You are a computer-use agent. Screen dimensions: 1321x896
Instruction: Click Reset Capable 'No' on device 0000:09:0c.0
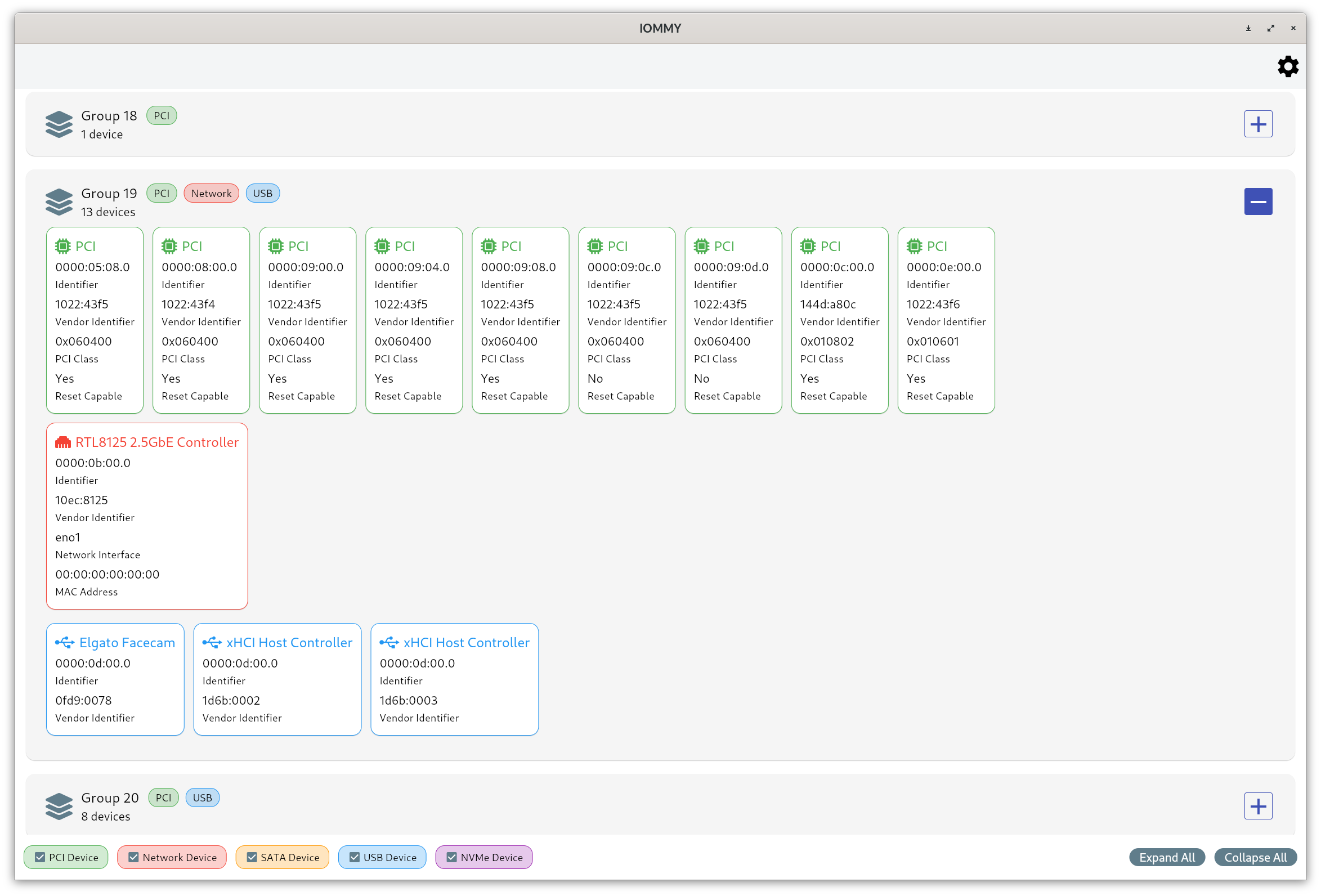tap(595, 379)
